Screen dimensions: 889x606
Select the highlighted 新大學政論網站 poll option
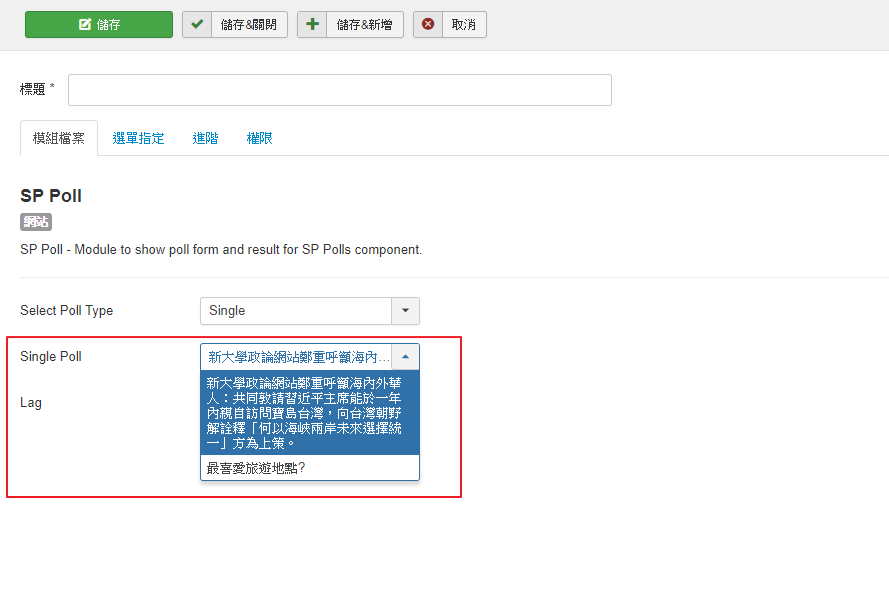309,412
